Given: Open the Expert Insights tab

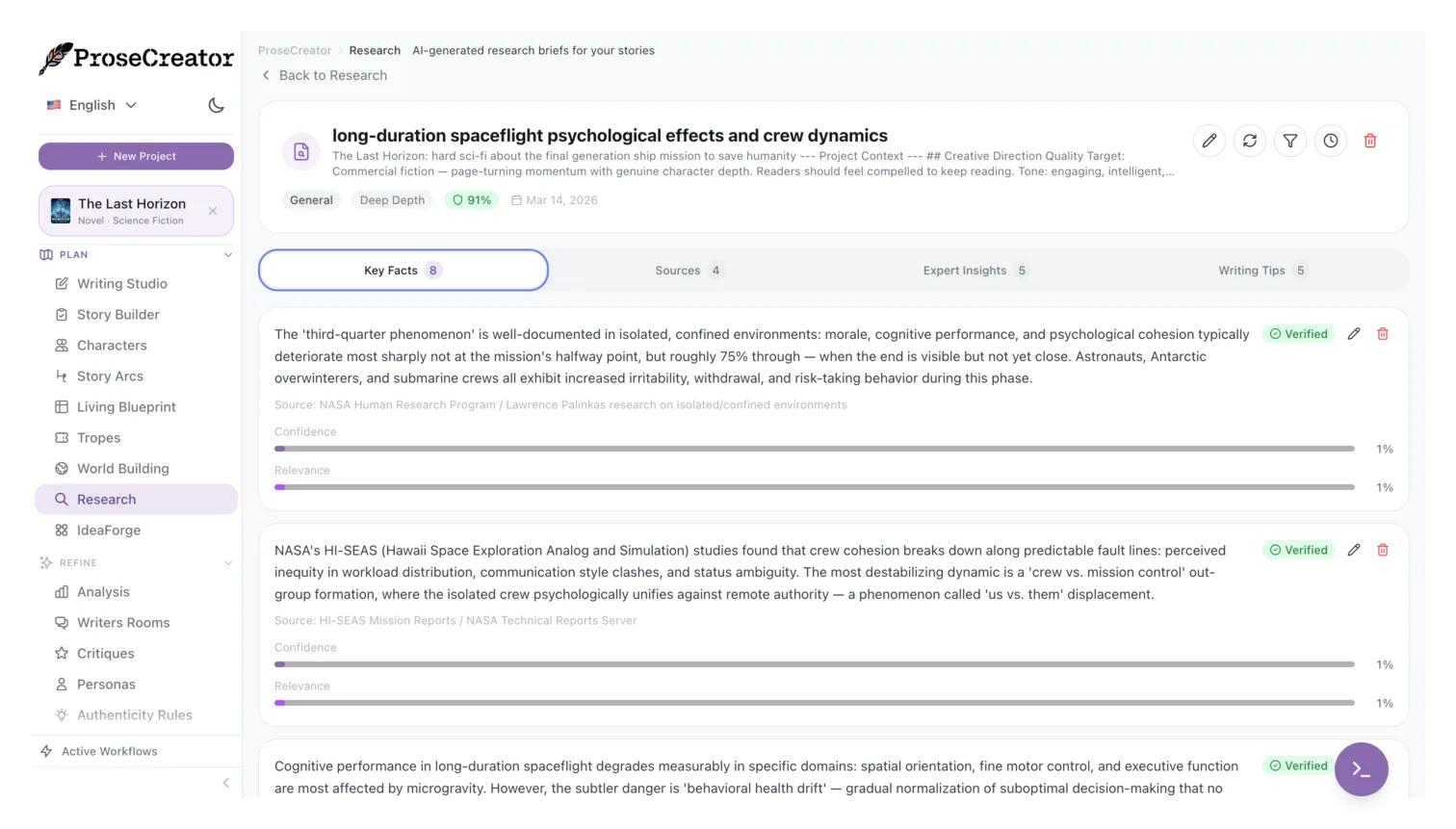Looking at the screenshot, I should 974,271.
